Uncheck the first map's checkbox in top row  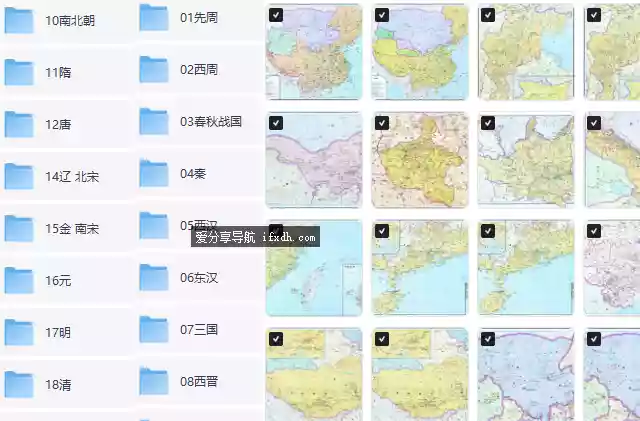(276, 15)
